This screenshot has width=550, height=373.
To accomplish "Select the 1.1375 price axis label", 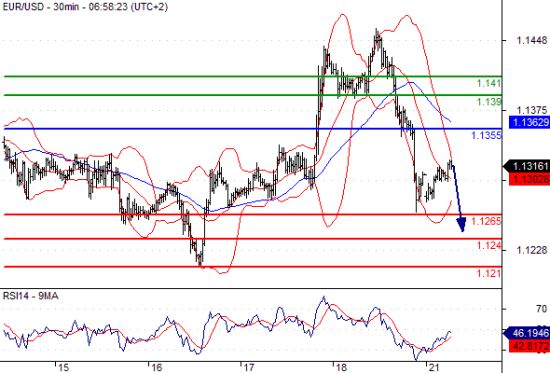I will [531, 110].
